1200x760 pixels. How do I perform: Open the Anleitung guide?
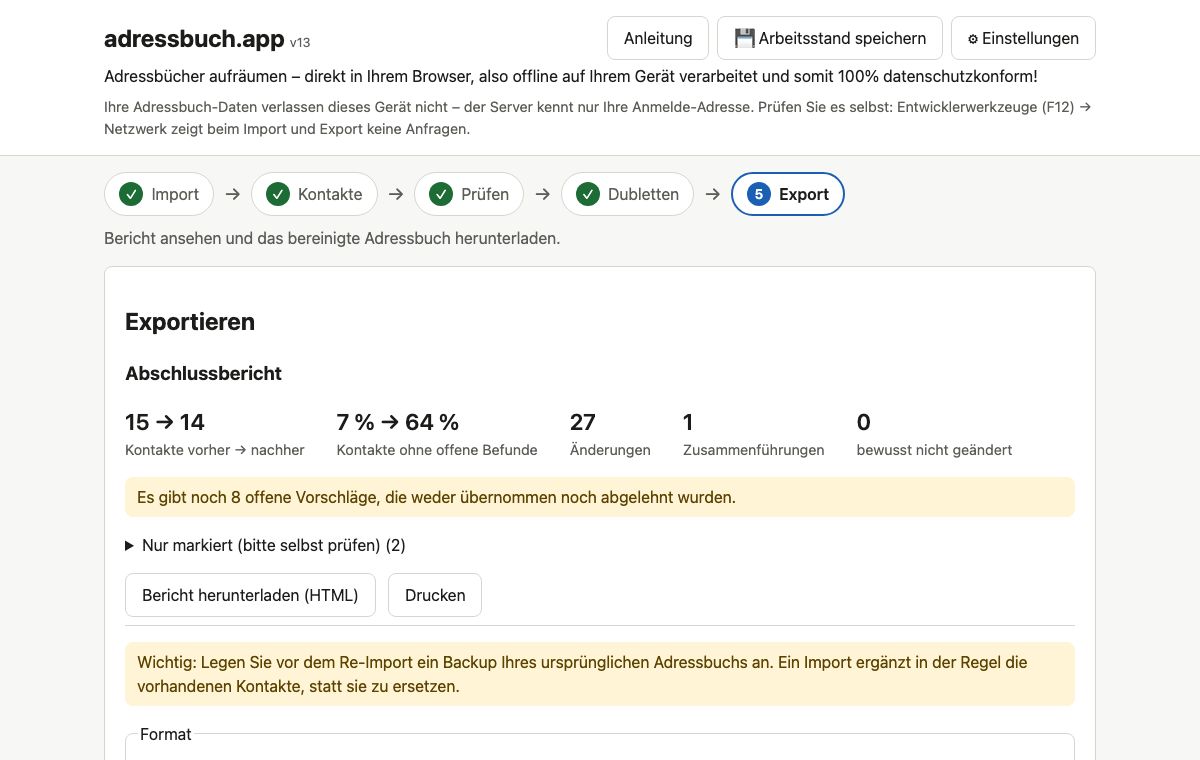(x=658, y=38)
